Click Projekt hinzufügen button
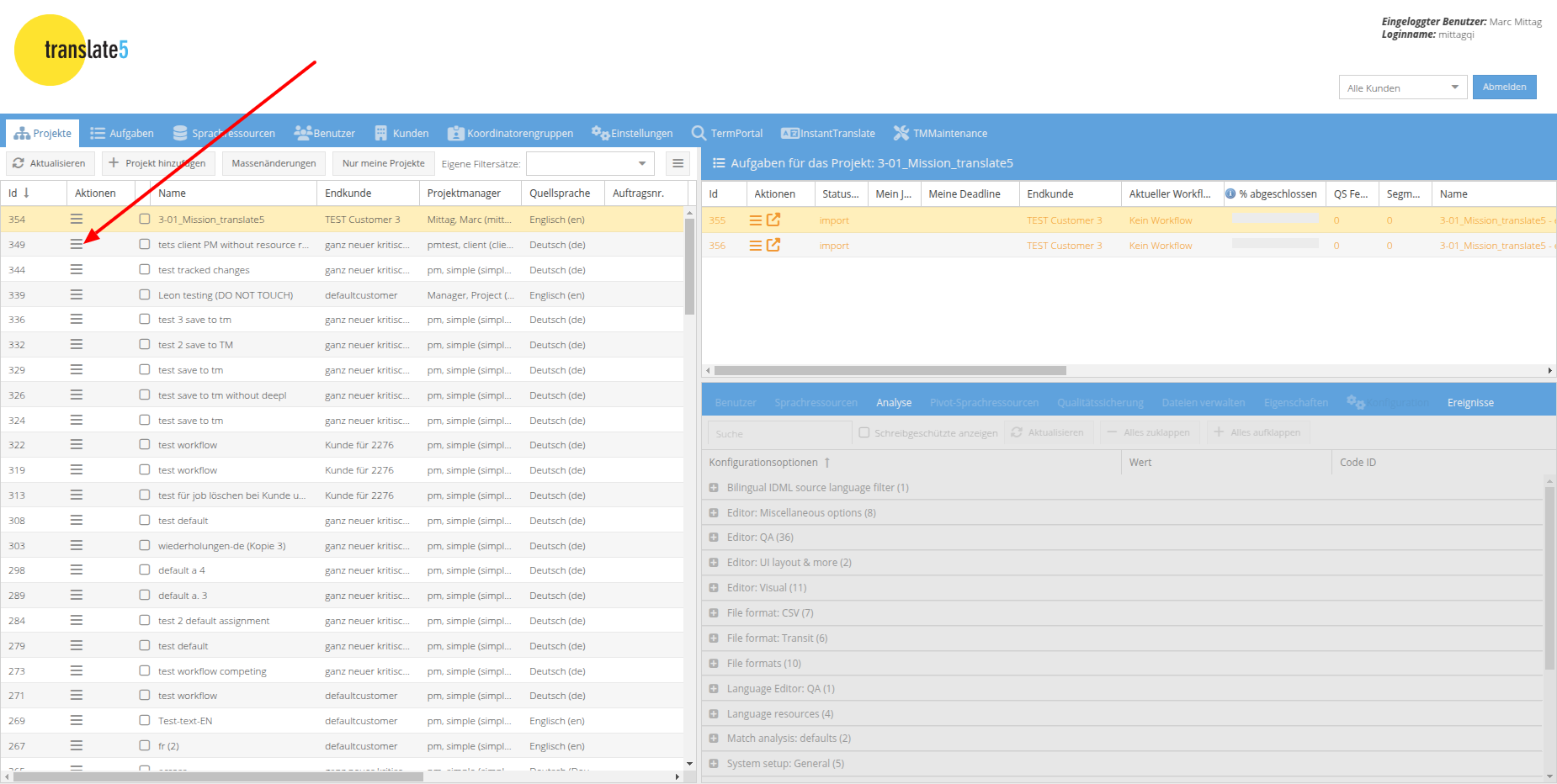This screenshot has height=784, width=1557. tap(157, 163)
